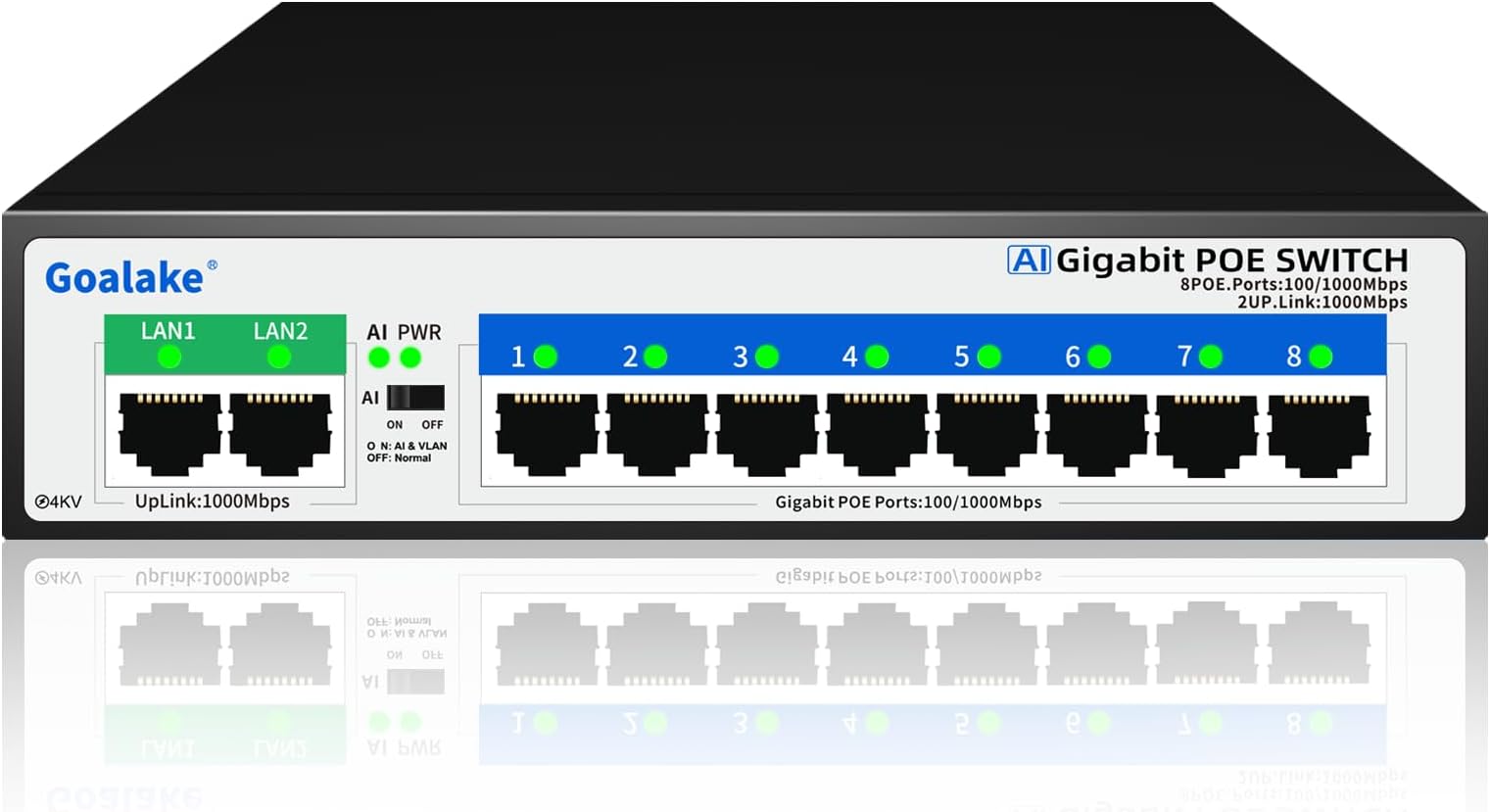The height and width of the screenshot is (812, 1490).
Task: Select the Gigabit POE SWITCH title text
Action: [x=1230, y=261]
